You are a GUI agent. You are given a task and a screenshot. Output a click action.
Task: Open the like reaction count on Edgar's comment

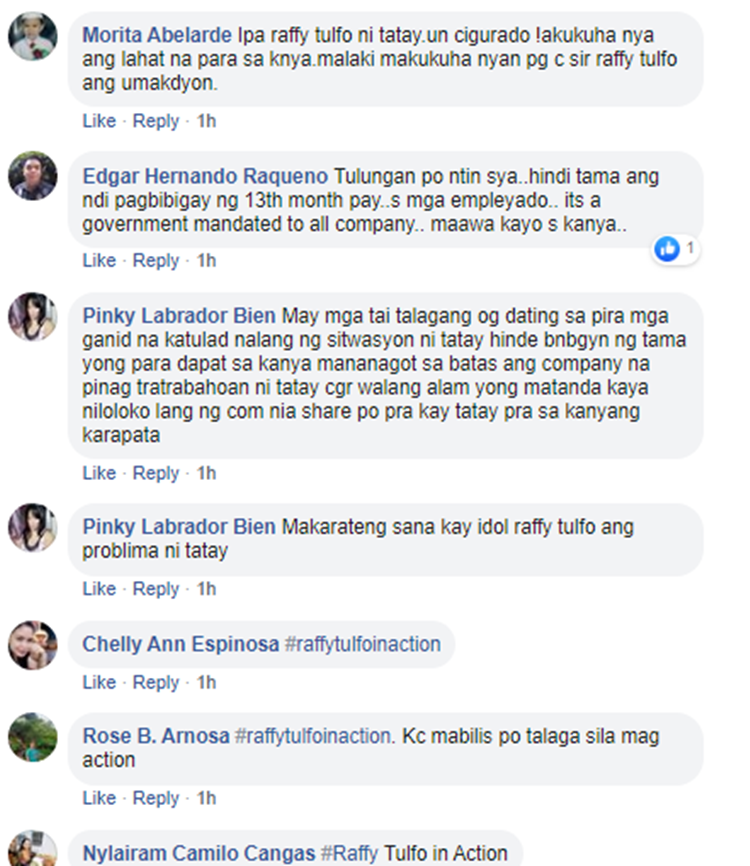[x=675, y=249]
